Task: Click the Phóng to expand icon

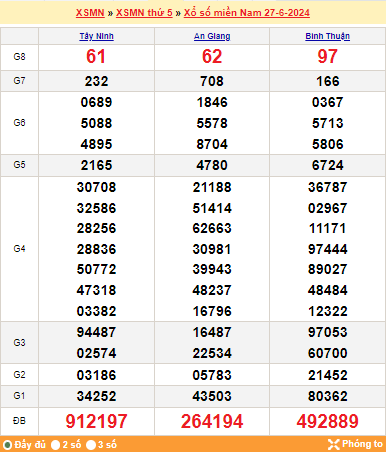Action: click(334, 444)
